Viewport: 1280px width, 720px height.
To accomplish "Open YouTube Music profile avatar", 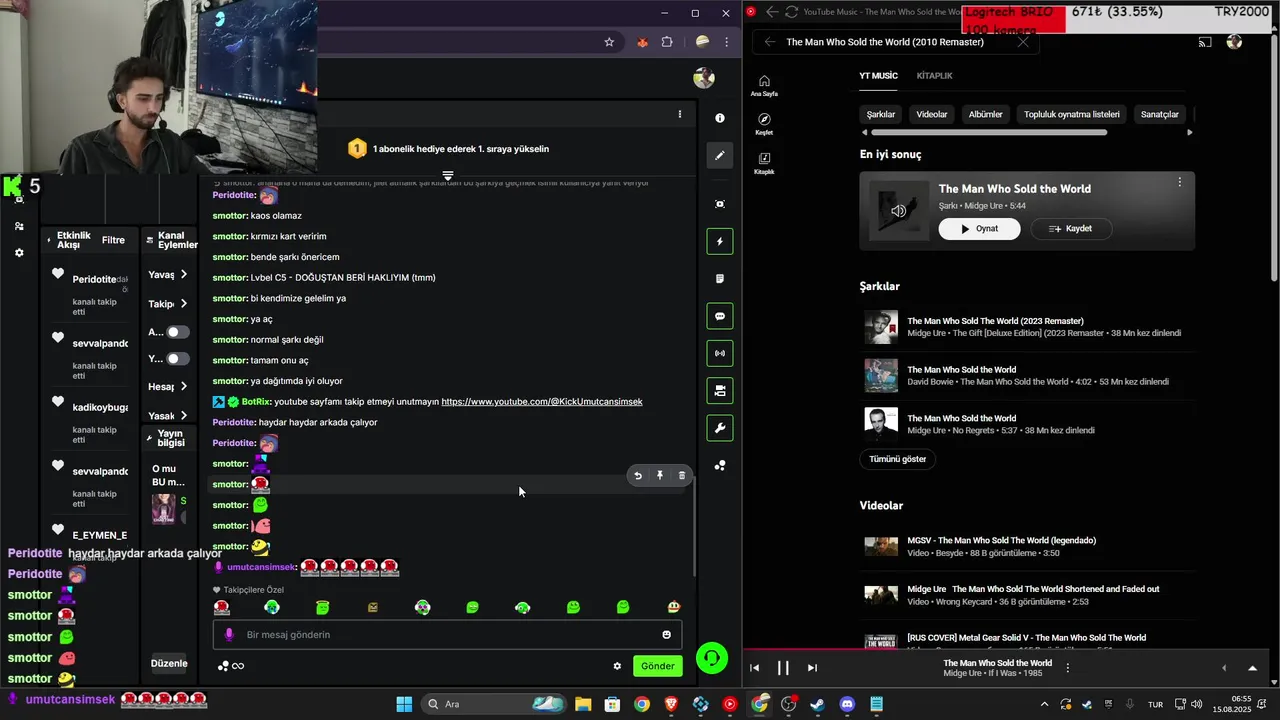I will [x=1234, y=42].
